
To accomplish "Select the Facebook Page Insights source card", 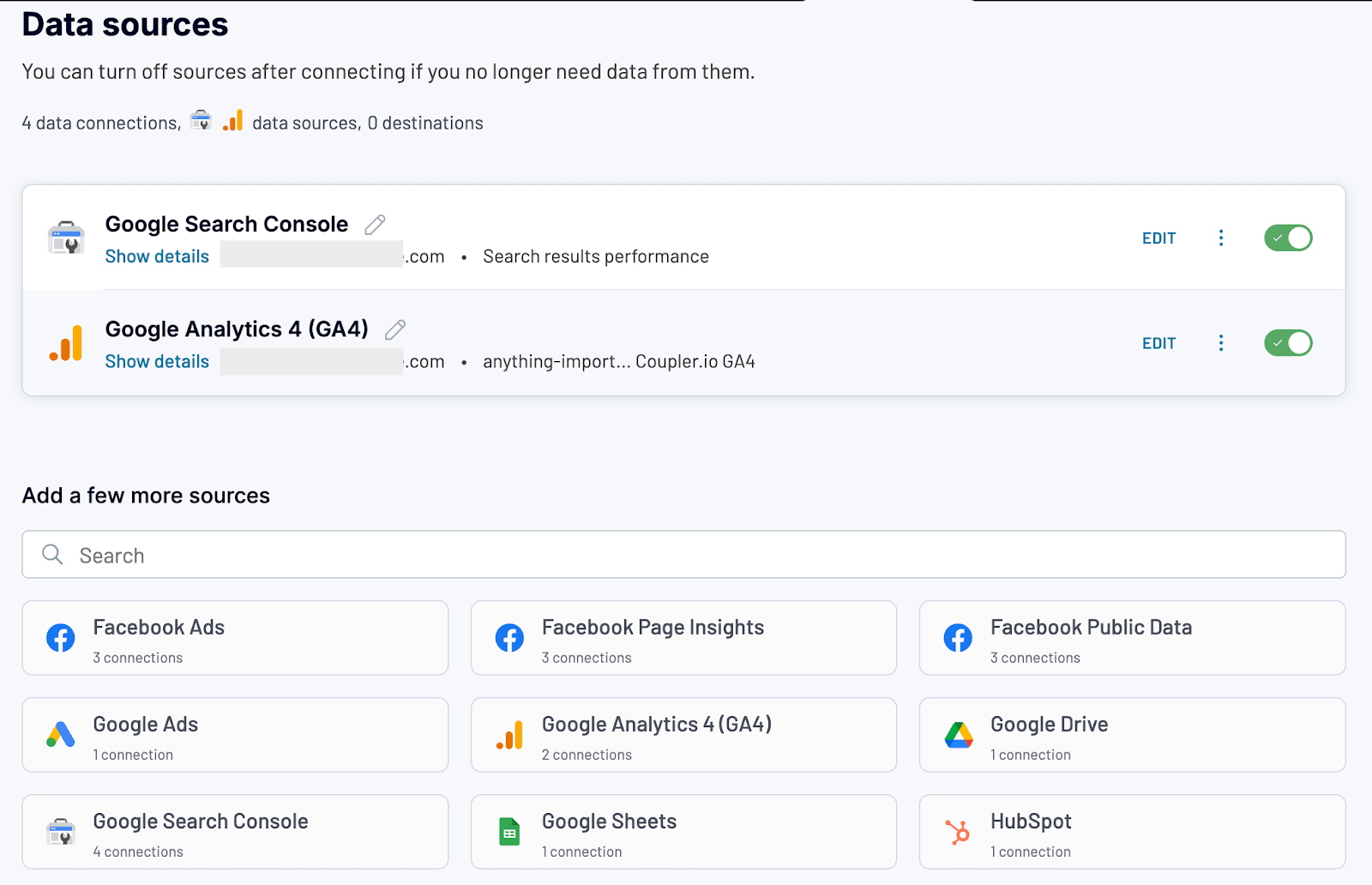I will (683, 638).
